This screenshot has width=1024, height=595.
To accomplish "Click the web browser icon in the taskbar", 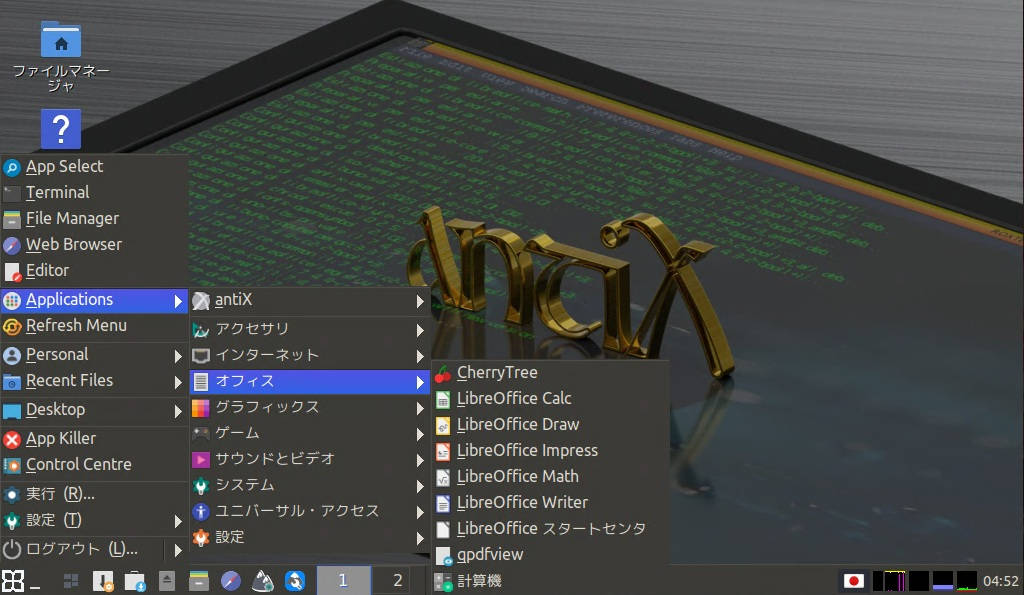I will pos(231,581).
